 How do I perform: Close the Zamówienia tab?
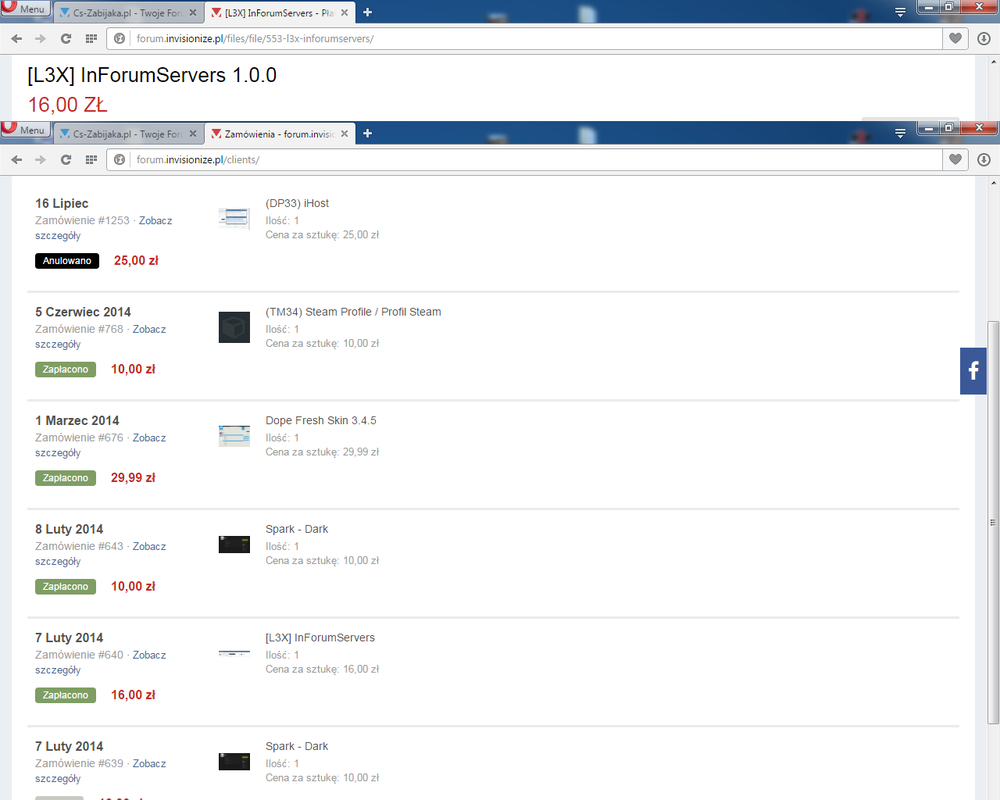click(x=345, y=133)
